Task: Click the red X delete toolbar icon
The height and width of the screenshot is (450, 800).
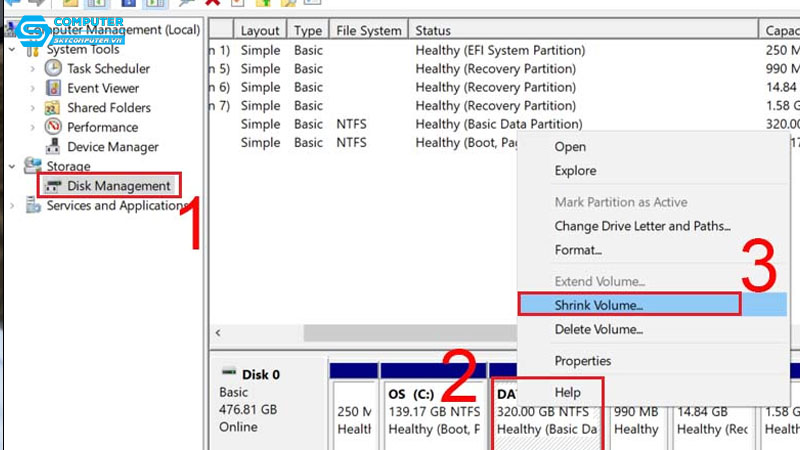Action: [x=212, y=3]
